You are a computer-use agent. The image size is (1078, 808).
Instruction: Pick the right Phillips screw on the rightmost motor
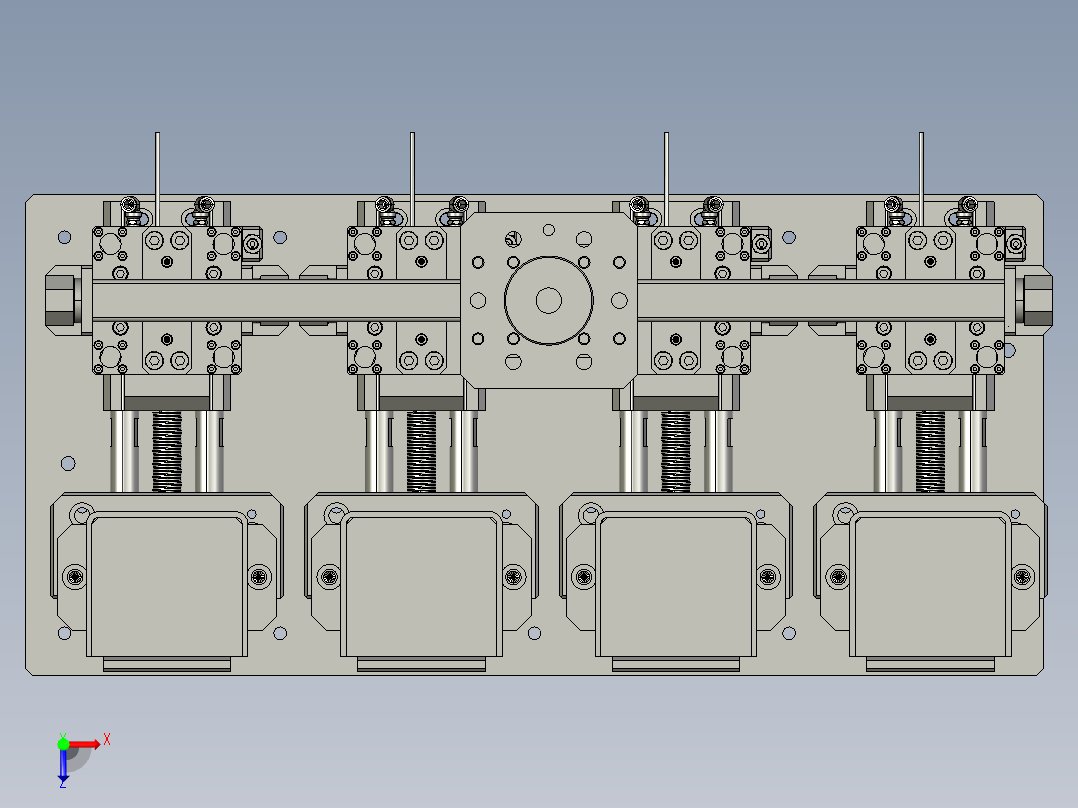(1023, 576)
